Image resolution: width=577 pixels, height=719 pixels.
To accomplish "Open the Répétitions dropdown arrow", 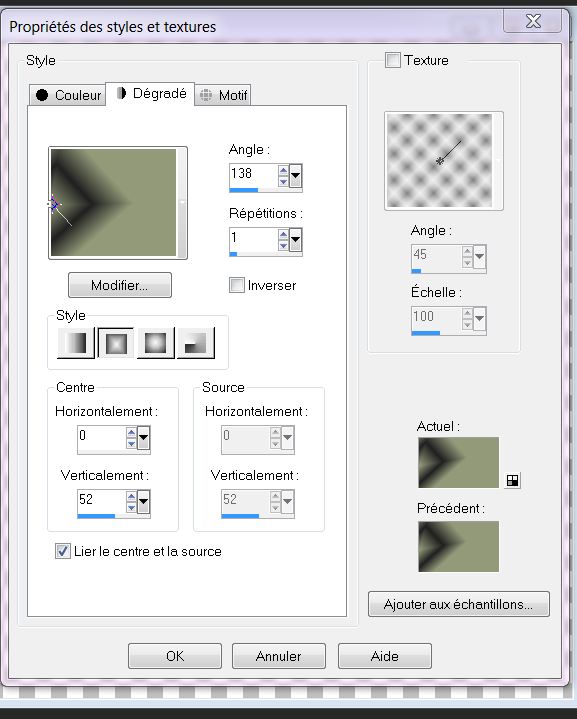I will pyautogui.click(x=295, y=239).
